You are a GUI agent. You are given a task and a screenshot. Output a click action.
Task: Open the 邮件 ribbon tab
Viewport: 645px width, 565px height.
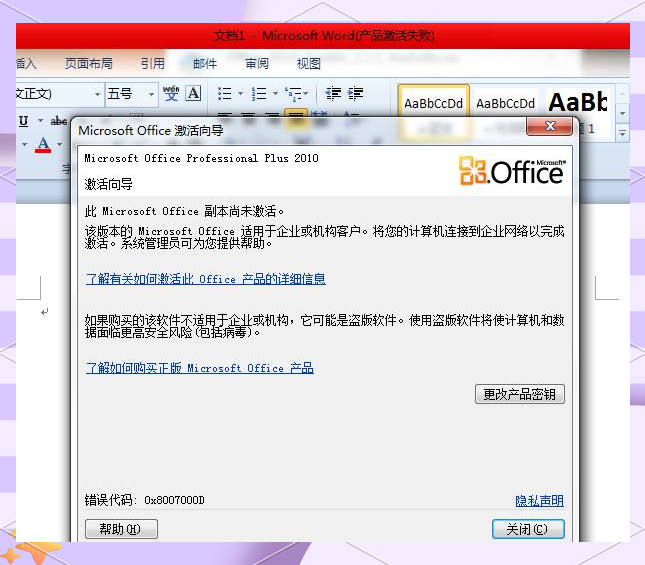point(205,63)
